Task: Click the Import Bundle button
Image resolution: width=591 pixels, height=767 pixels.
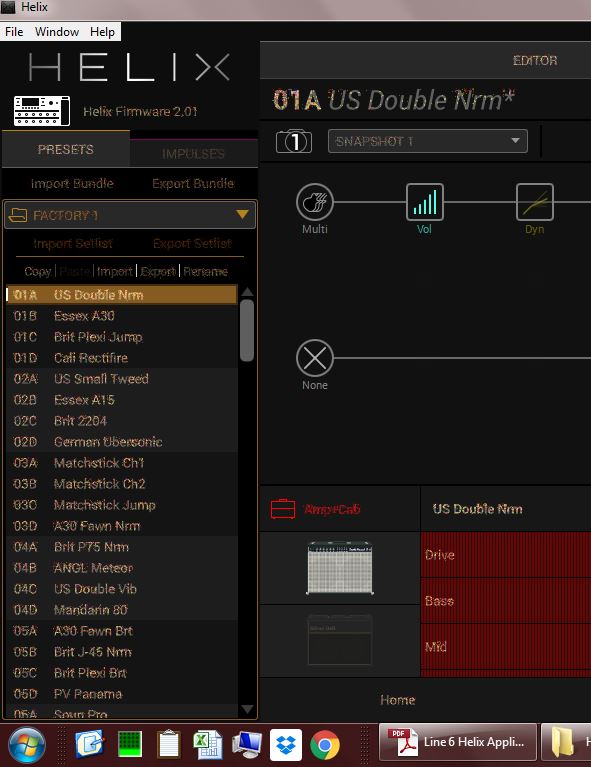Action: [72, 183]
